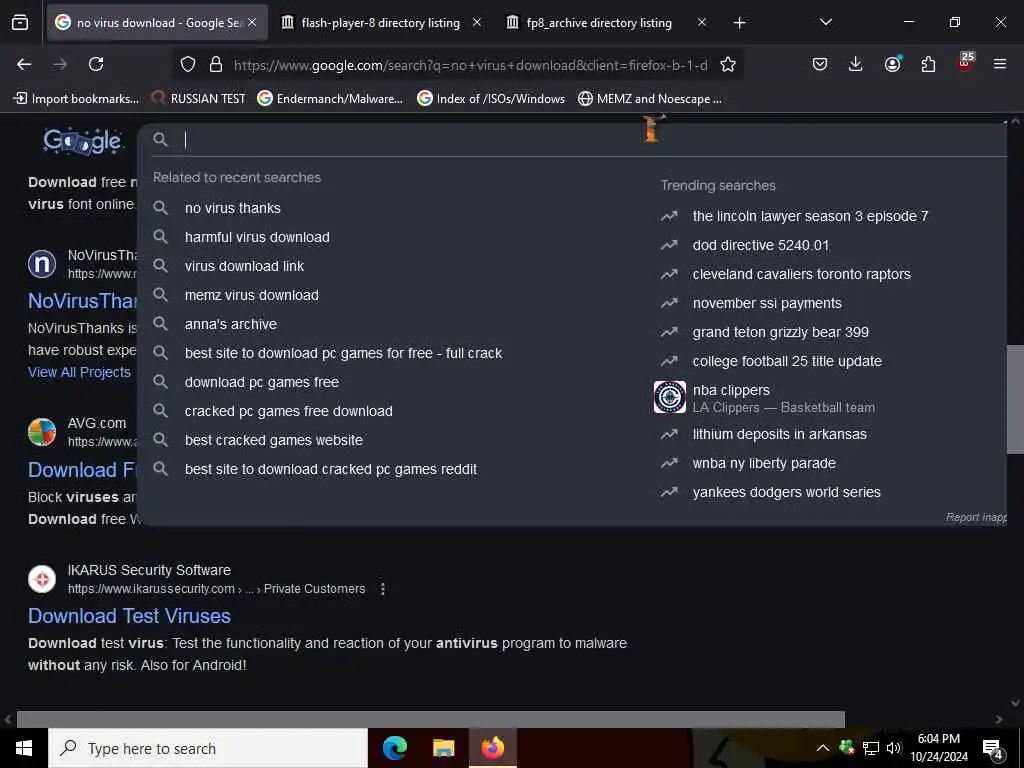Select trending 'yankees dodgers world series'
The image size is (1024, 768).
786,492
